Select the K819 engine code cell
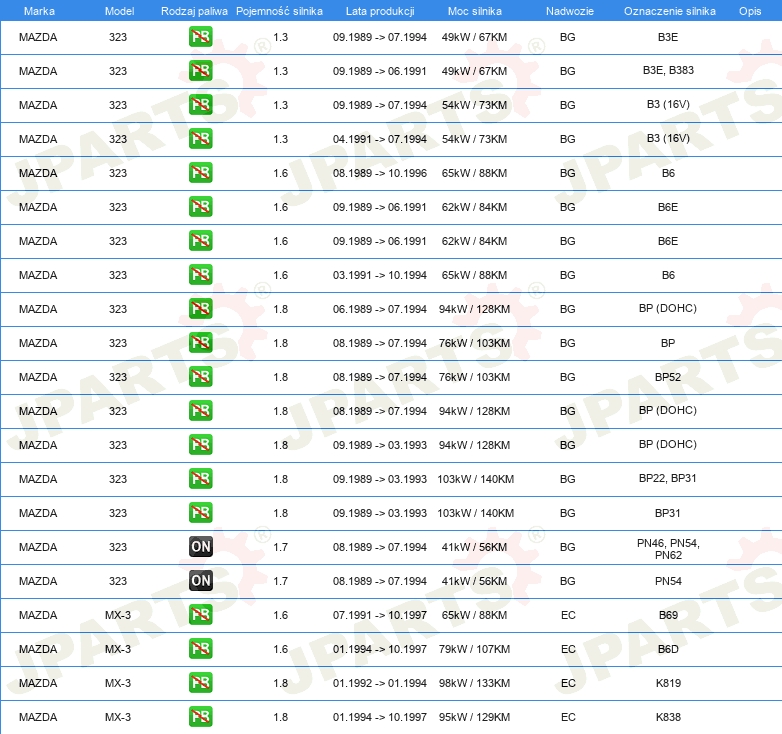 point(668,683)
